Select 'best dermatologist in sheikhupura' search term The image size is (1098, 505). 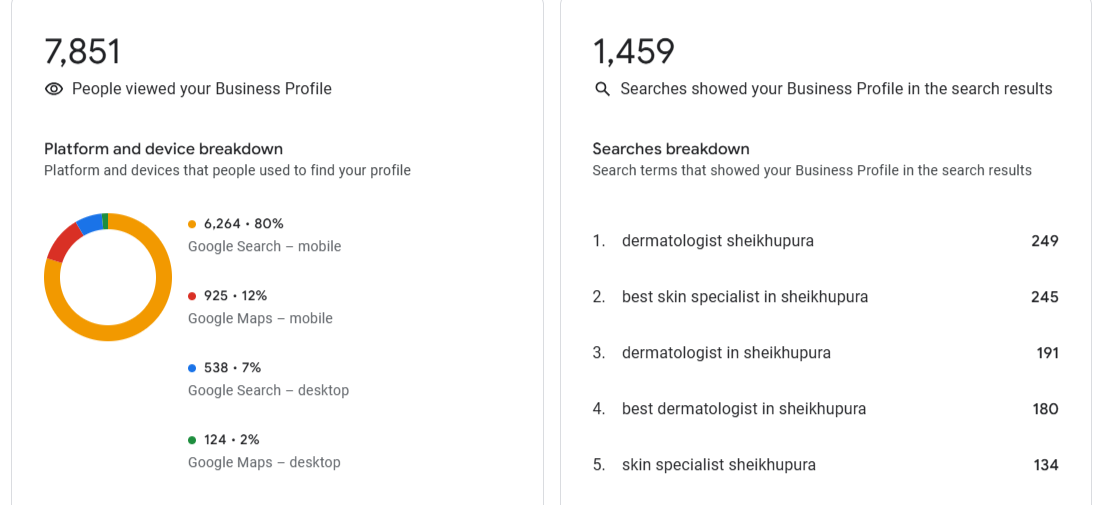(743, 409)
